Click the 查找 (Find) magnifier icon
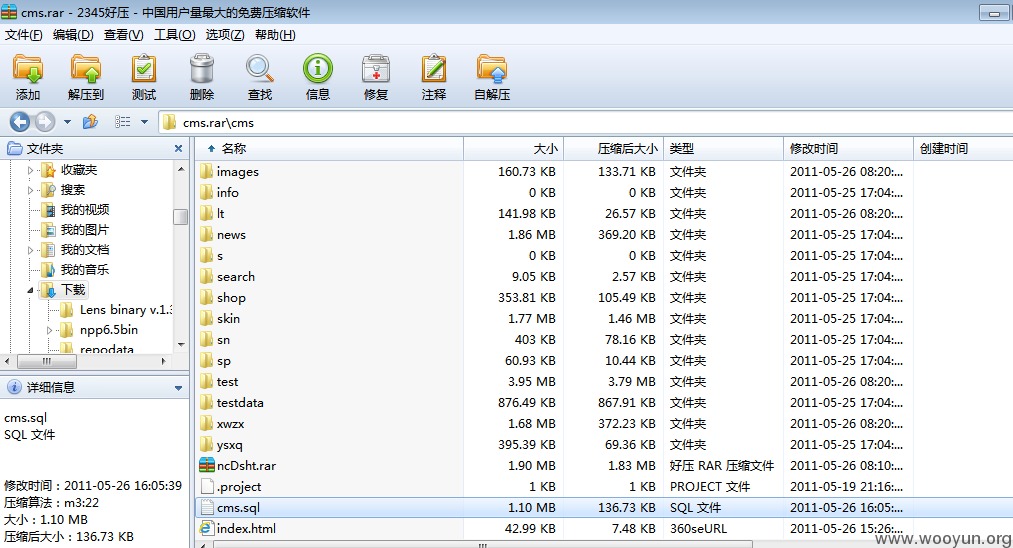The height and width of the screenshot is (548, 1013). [x=260, y=69]
